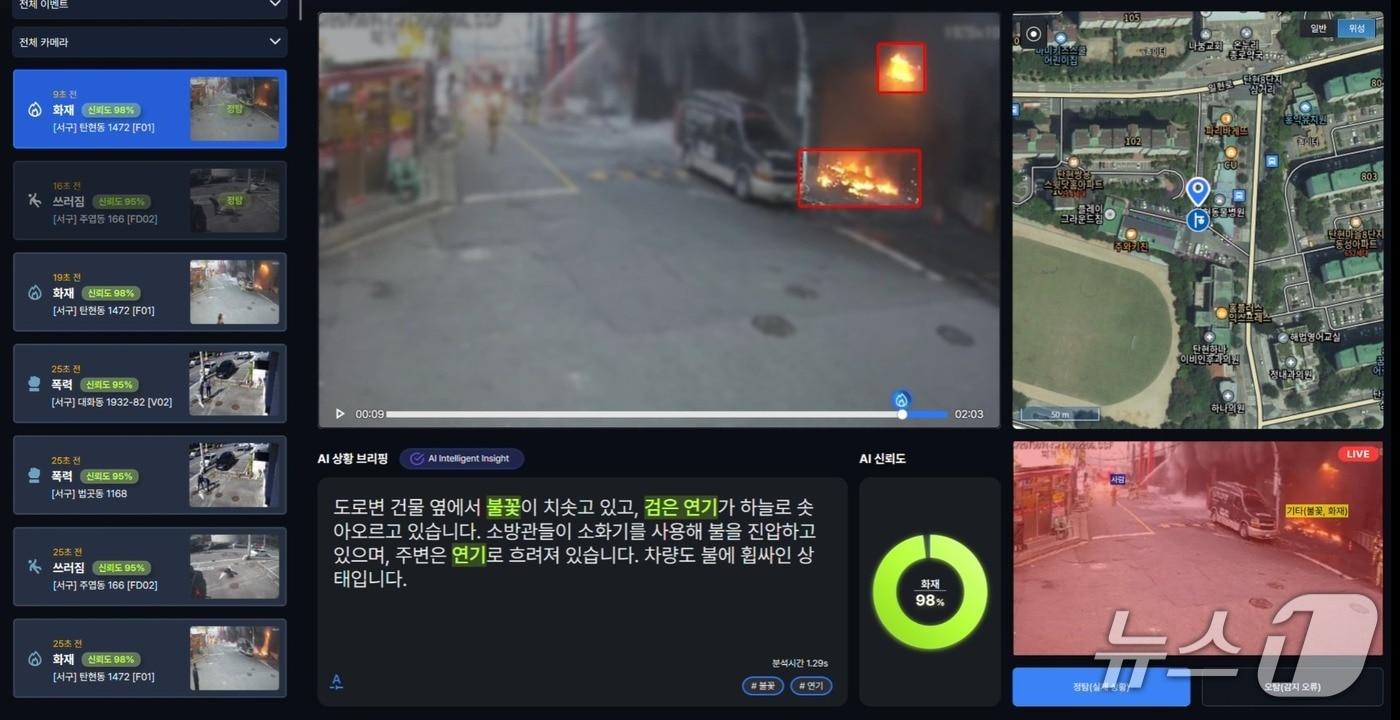Click the #연기 hashtag tag
The width and height of the screenshot is (1400, 720).
(x=811, y=686)
